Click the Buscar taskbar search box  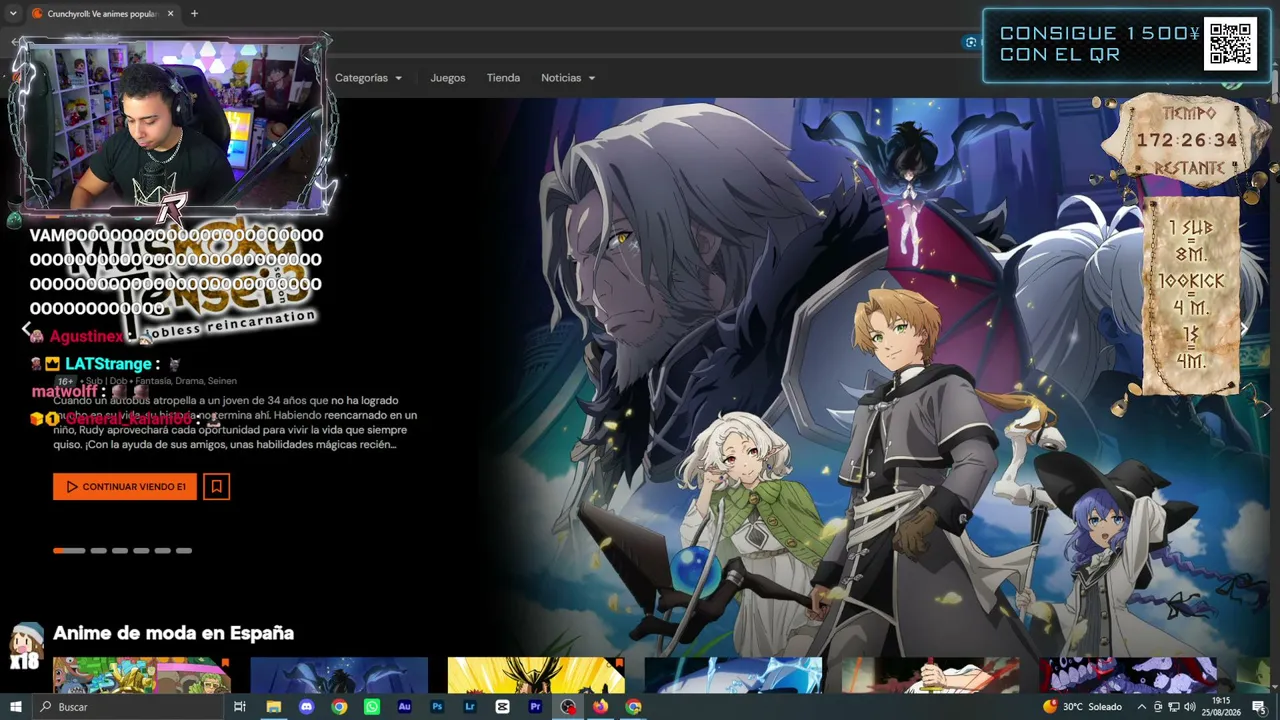(127, 707)
